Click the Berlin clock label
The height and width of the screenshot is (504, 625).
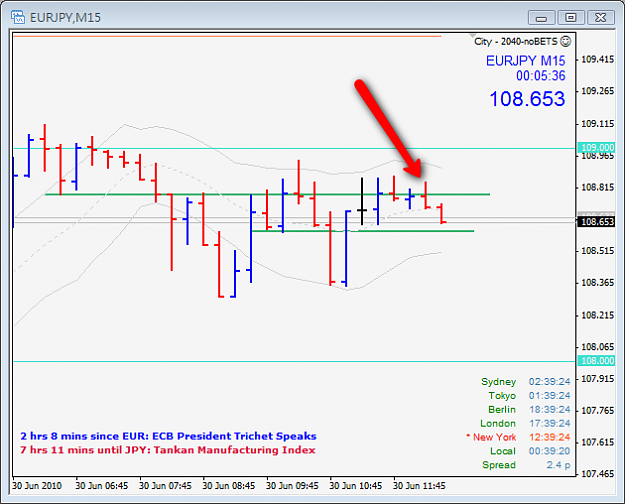coord(502,410)
